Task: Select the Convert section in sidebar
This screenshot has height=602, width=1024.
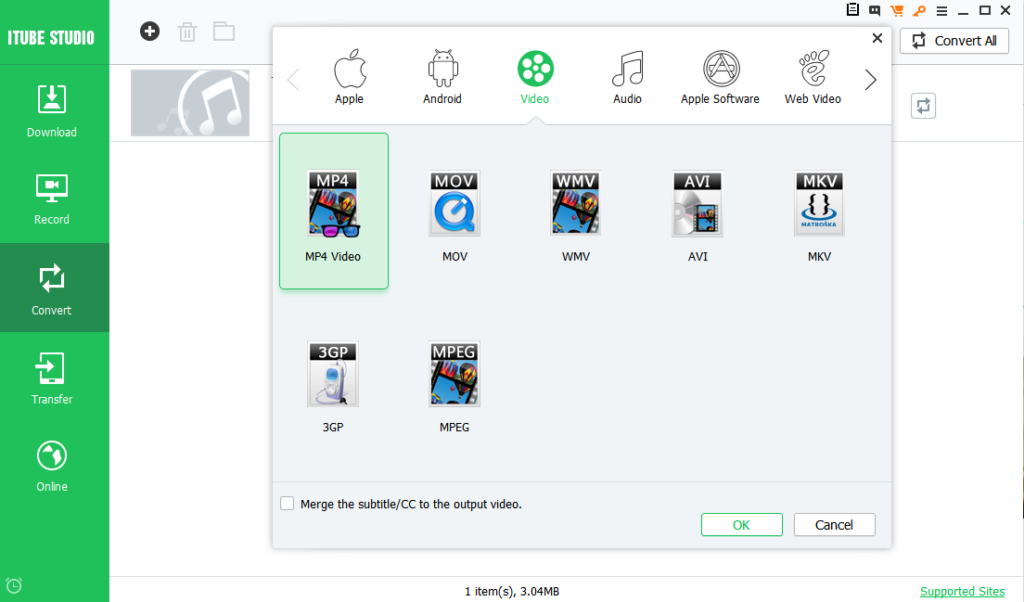Action: (52, 288)
